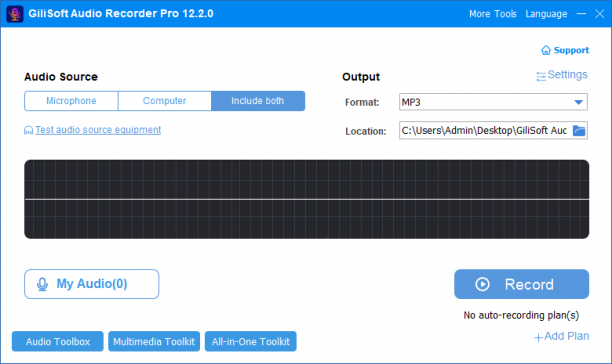The image size is (612, 364).
Task: Click microphone icon in My Audio button
Action: tap(42, 284)
